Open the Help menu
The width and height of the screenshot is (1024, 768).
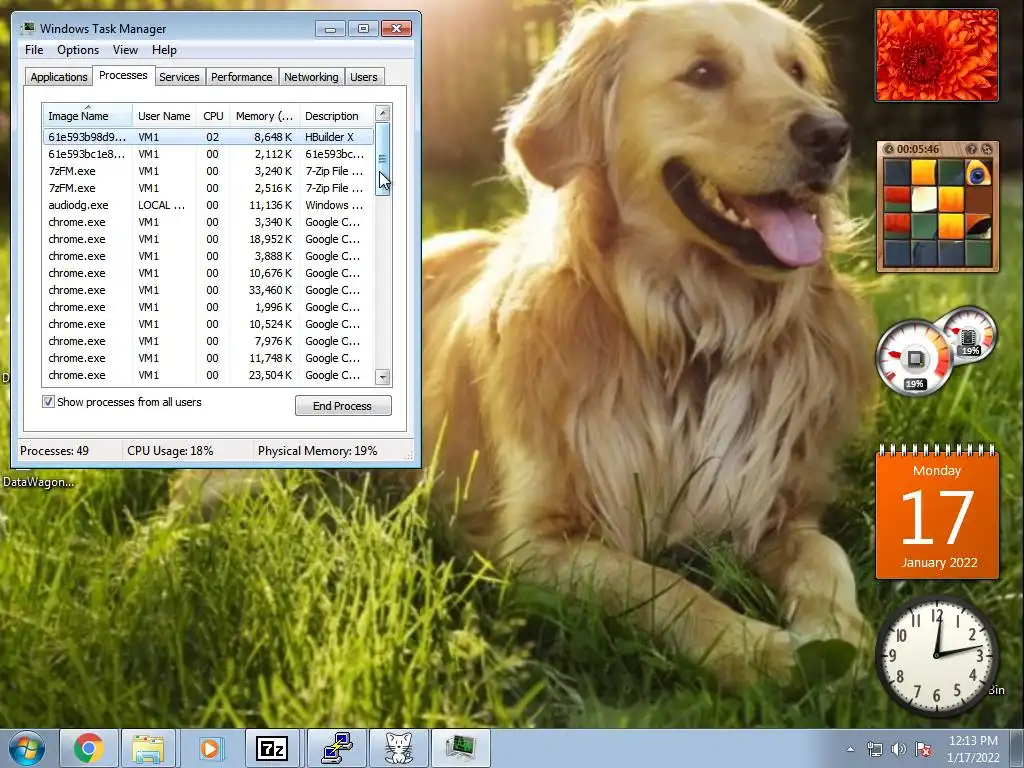[164, 50]
